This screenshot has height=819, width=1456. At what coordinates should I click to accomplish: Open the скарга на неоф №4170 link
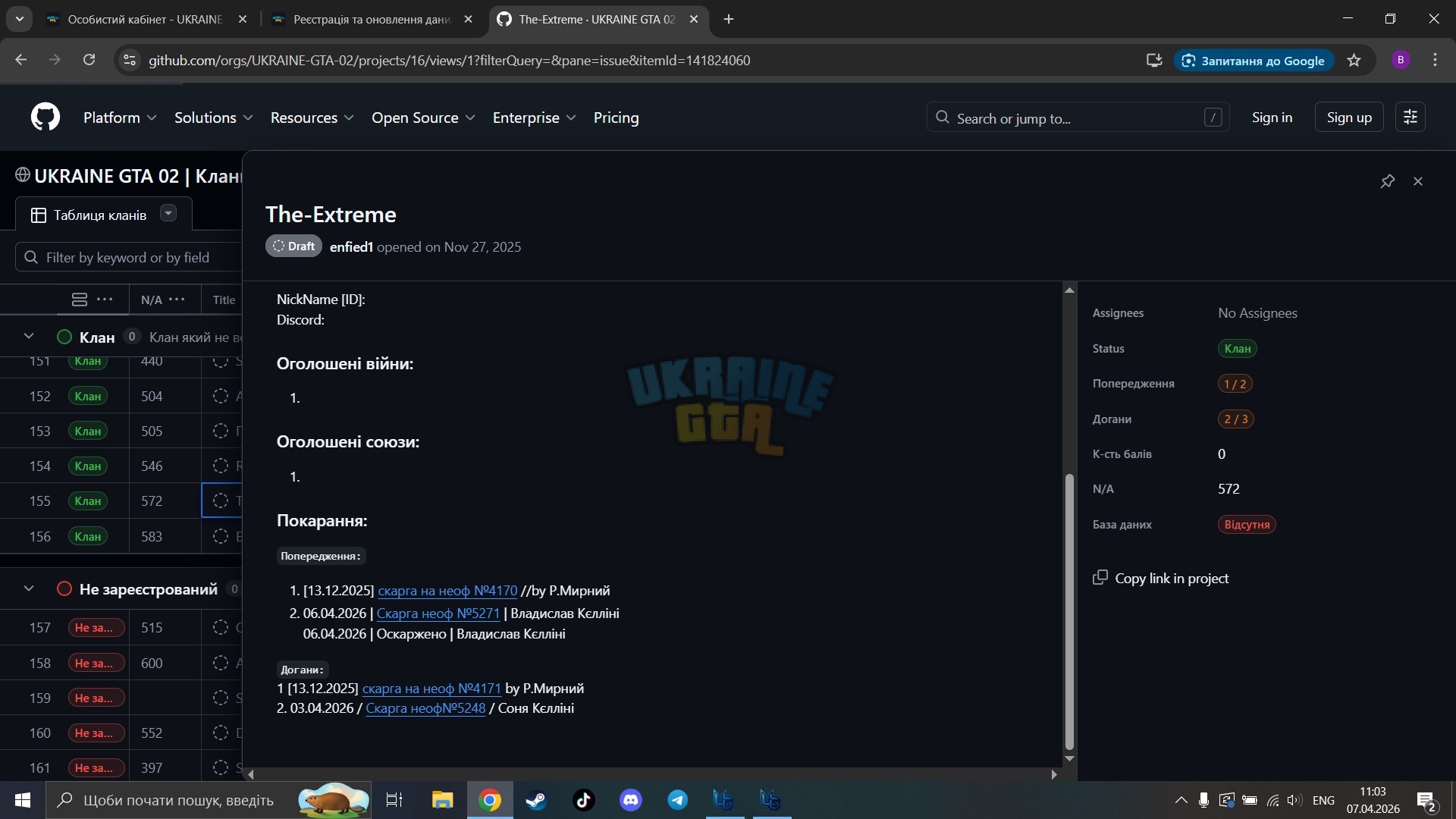[447, 590]
